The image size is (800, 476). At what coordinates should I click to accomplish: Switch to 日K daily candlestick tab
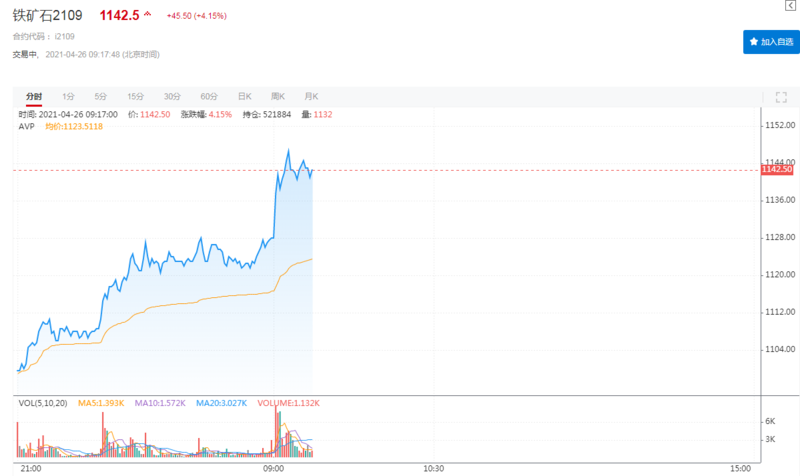pos(244,96)
